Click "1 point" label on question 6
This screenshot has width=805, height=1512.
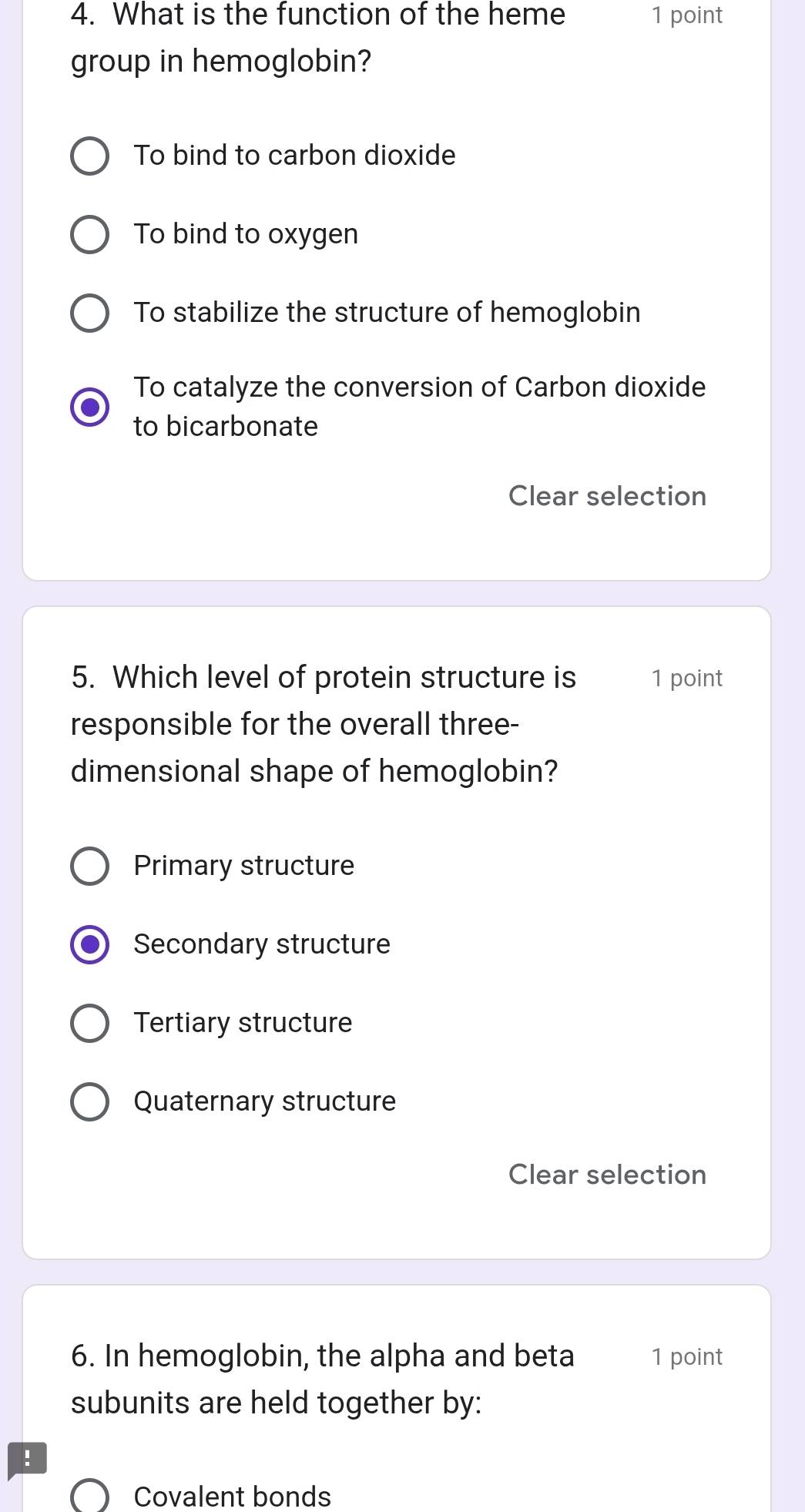pos(686,1357)
